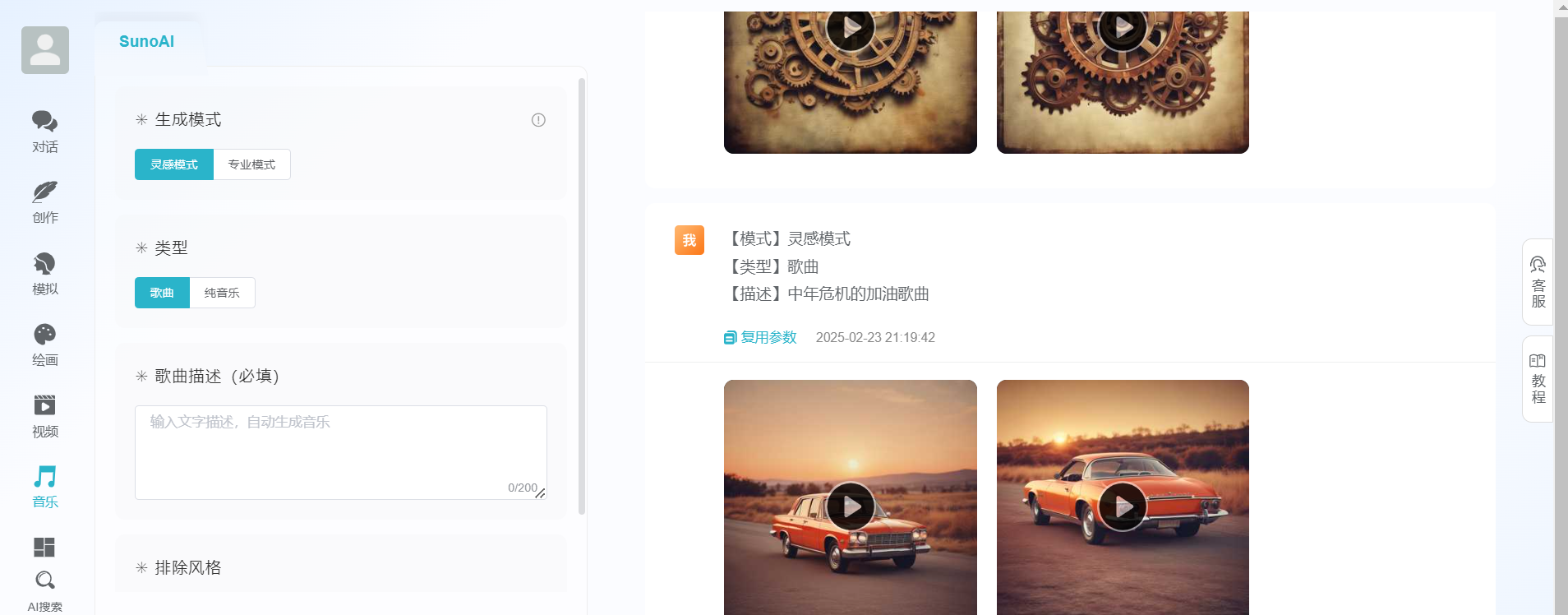
Task: Open the SunoAI tab
Action: pyautogui.click(x=146, y=42)
